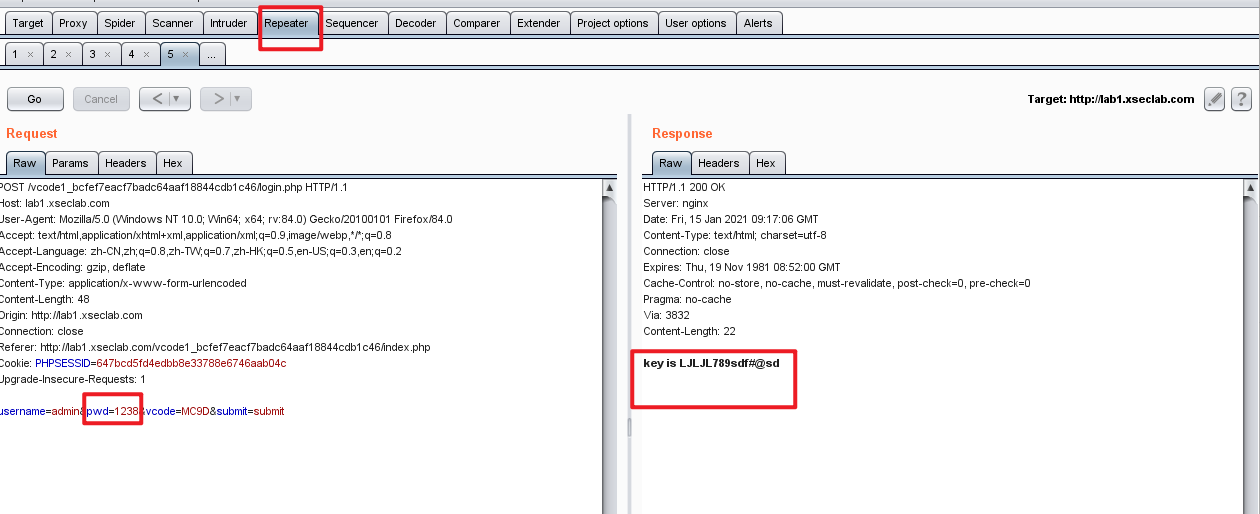Click scroll-up arrow of request pane

610,187
